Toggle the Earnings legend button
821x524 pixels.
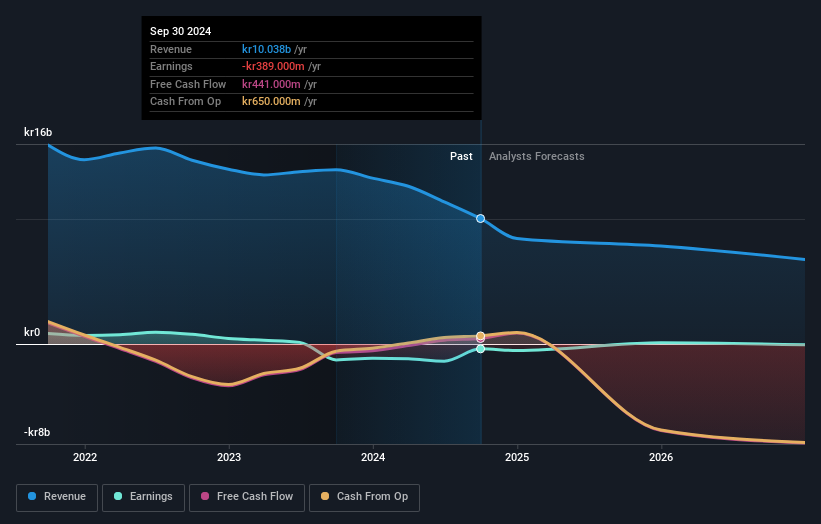pyautogui.click(x=143, y=497)
